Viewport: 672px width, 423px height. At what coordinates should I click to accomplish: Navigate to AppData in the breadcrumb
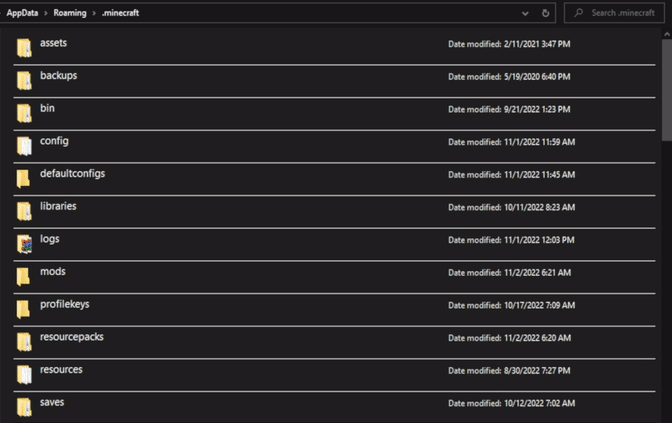(28, 13)
